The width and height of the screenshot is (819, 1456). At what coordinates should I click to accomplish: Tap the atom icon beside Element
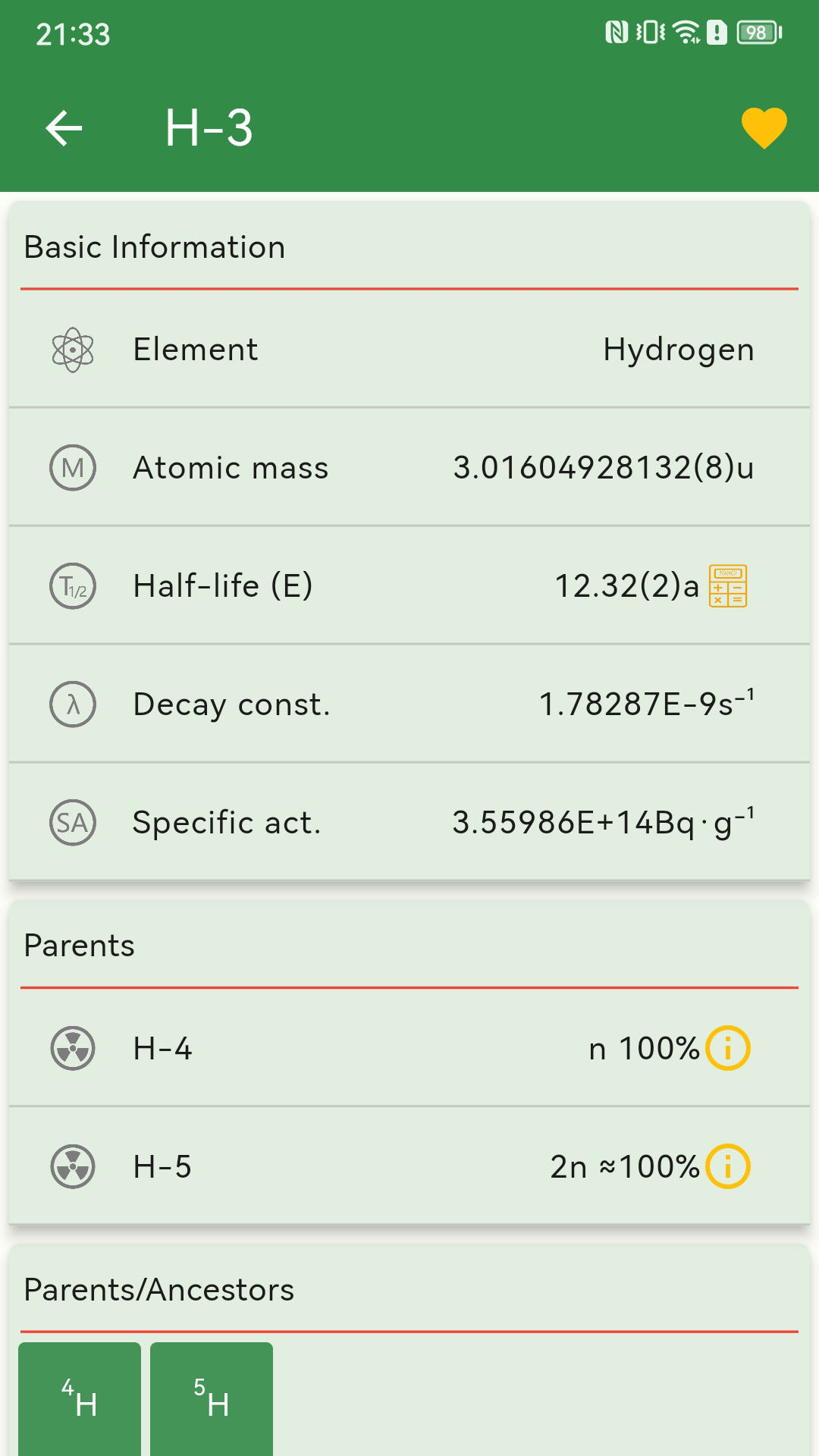(73, 350)
